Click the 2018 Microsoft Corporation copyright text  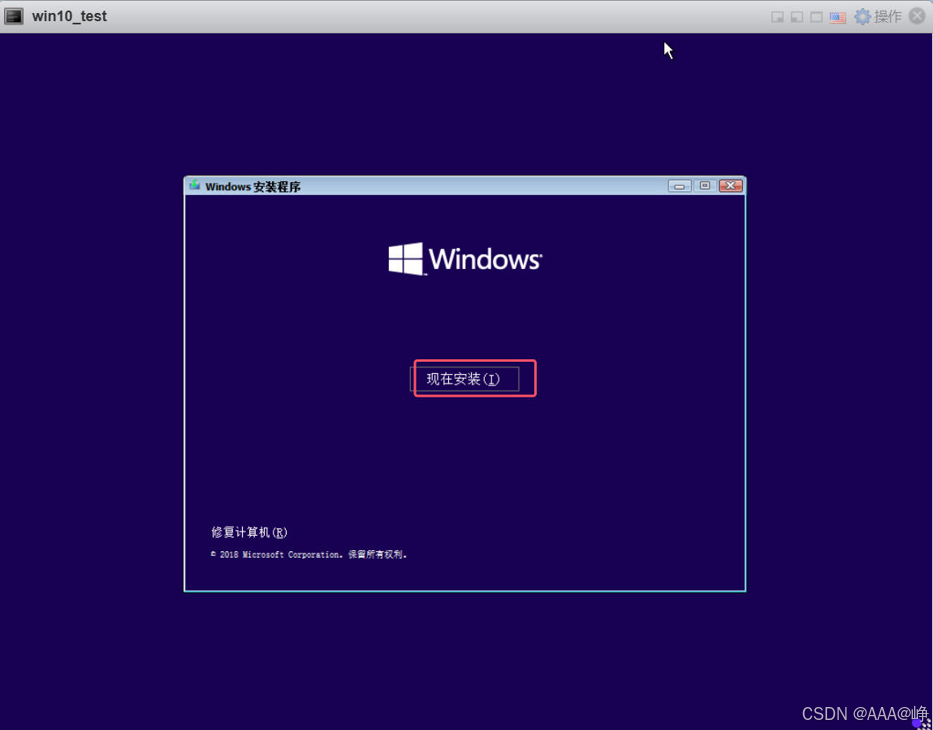click(309, 554)
